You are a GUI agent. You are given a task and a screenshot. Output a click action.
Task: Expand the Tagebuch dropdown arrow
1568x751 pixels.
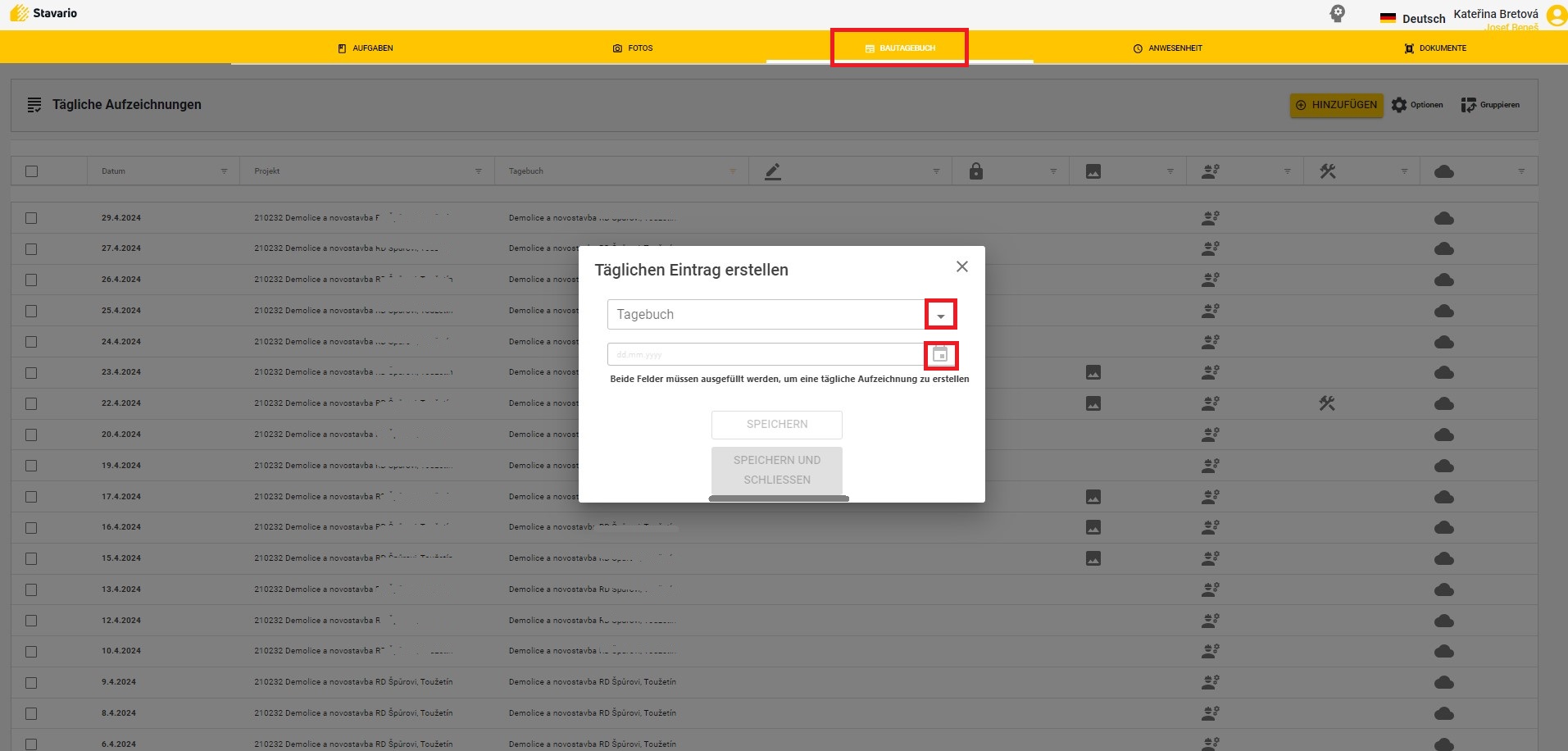pyautogui.click(x=941, y=315)
